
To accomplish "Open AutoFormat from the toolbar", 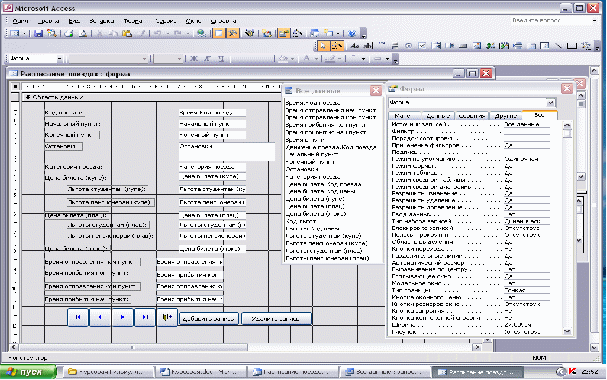I will click(x=249, y=33).
